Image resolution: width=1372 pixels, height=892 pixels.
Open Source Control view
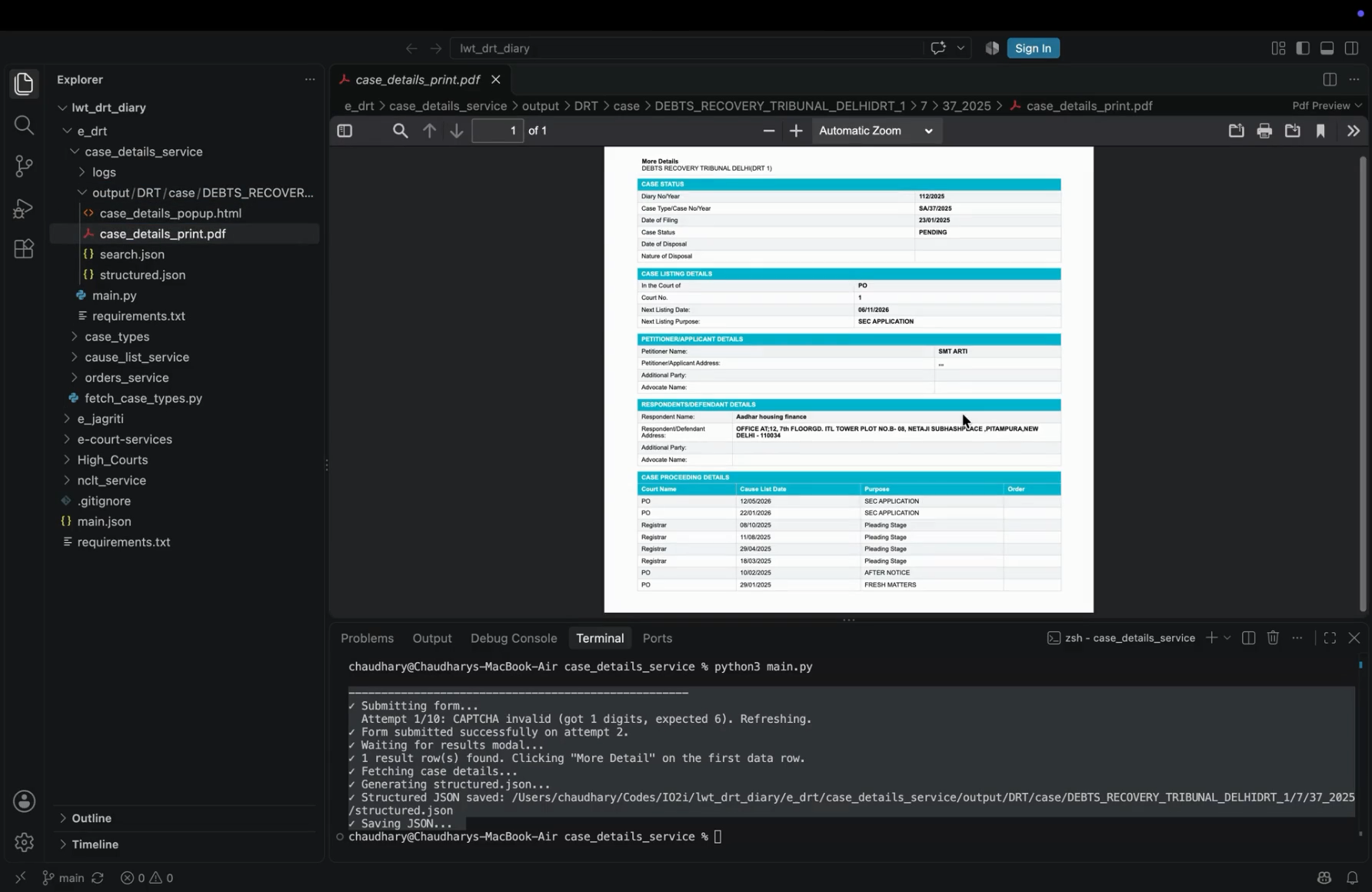point(24,166)
